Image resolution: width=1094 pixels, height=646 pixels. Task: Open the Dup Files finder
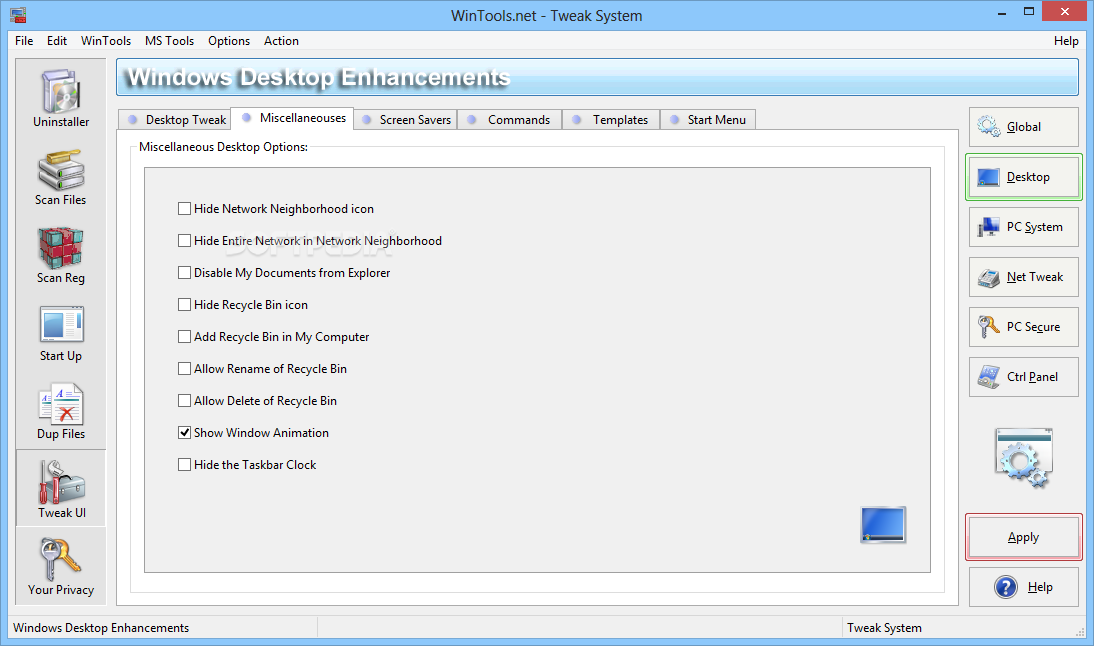pos(61,412)
